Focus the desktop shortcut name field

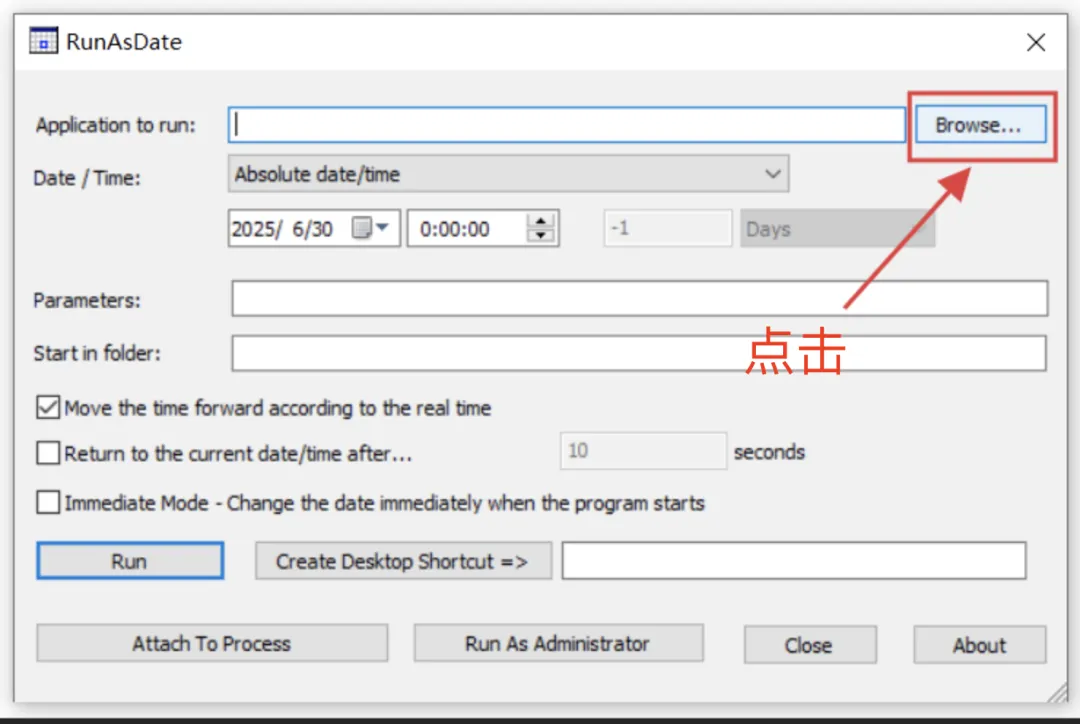point(793,560)
